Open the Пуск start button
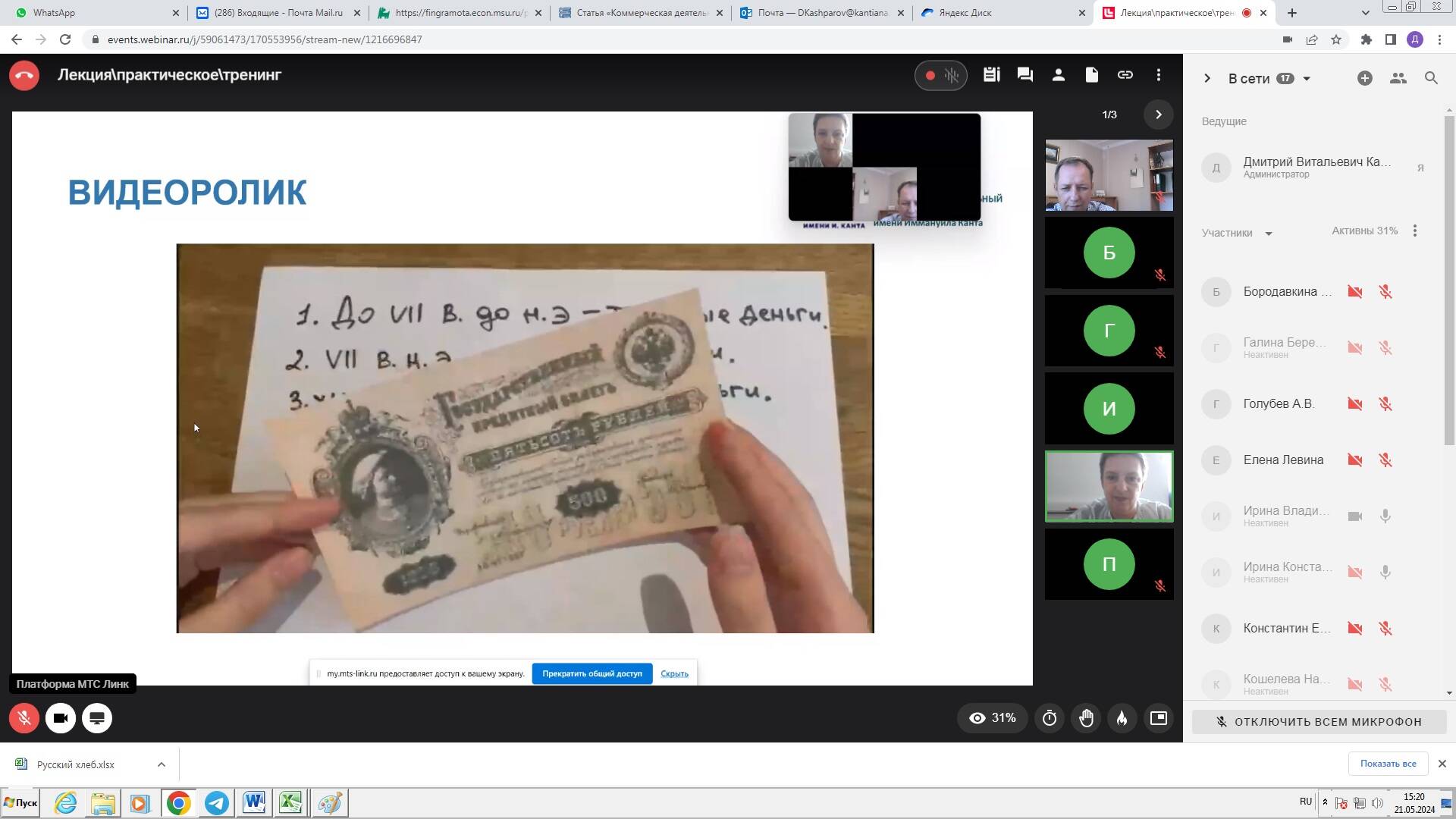The width and height of the screenshot is (1456, 819). pyautogui.click(x=21, y=803)
